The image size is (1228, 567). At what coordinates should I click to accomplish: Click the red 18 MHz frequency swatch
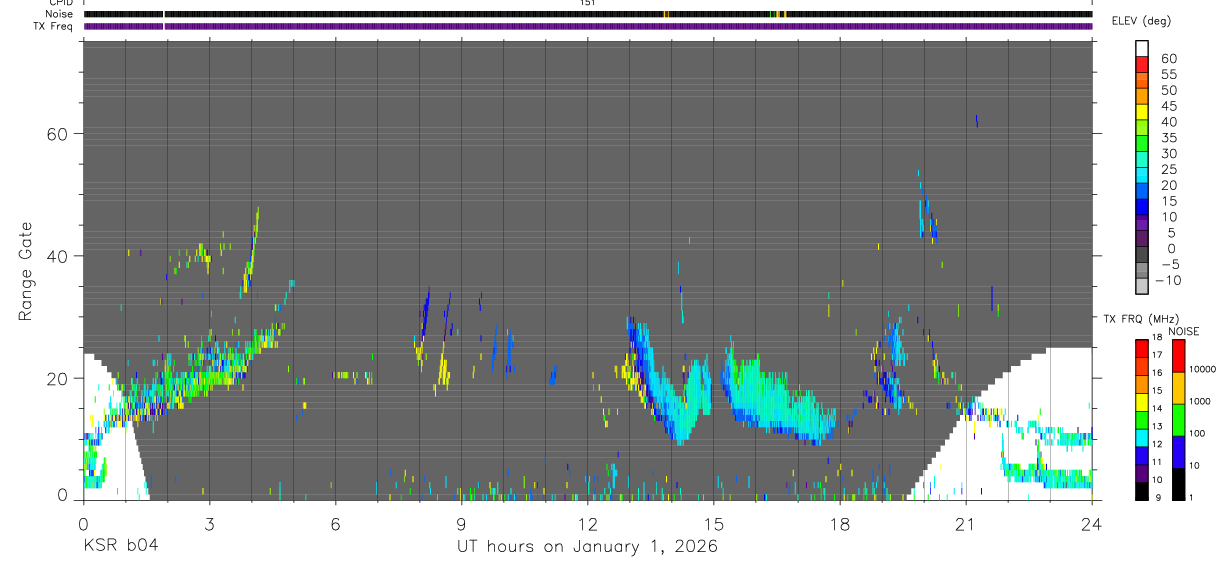1142,348
